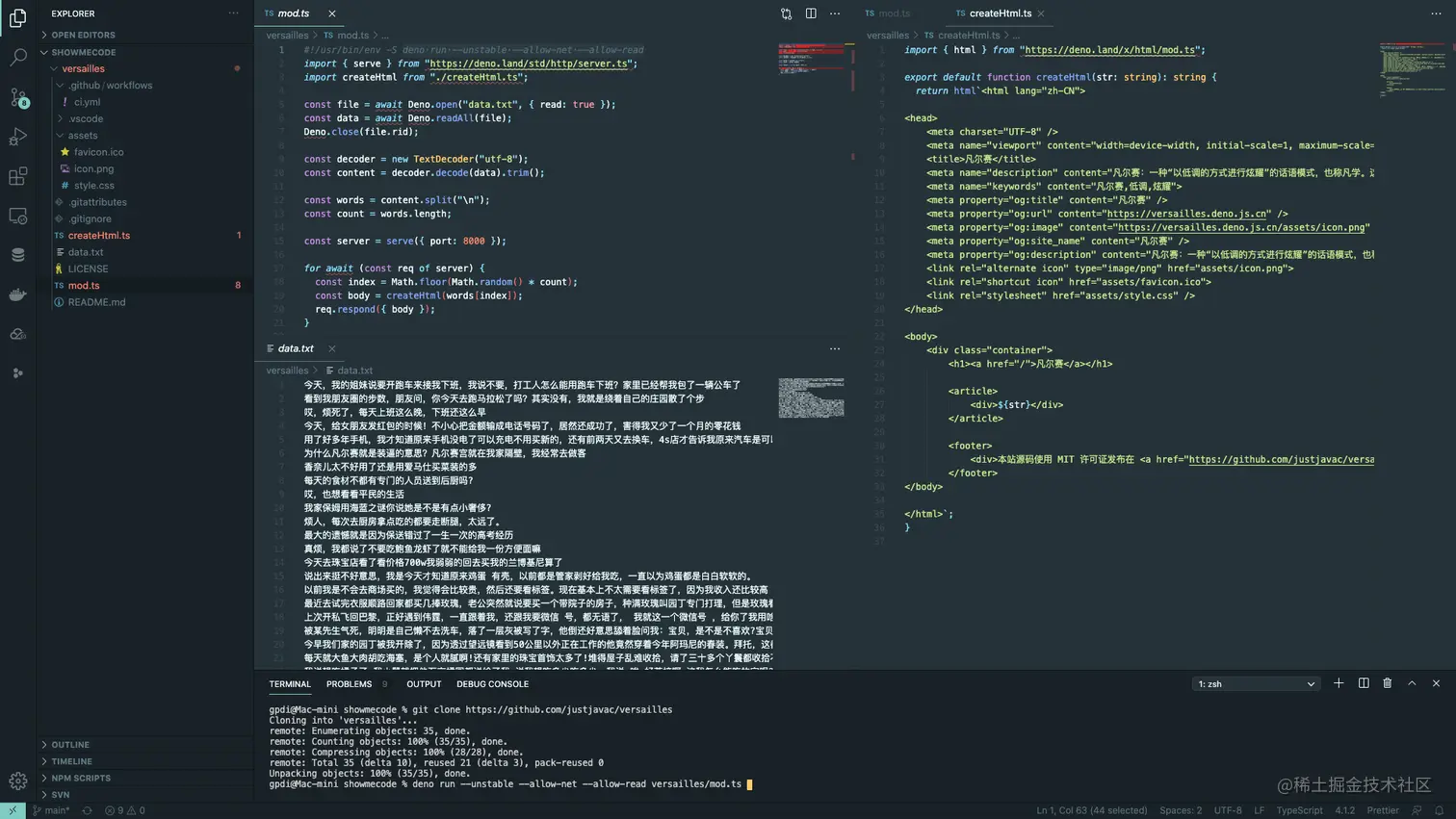Create a new terminal with plus icon
Screen dimensions: 1456x819
(x=1339, y=683)
